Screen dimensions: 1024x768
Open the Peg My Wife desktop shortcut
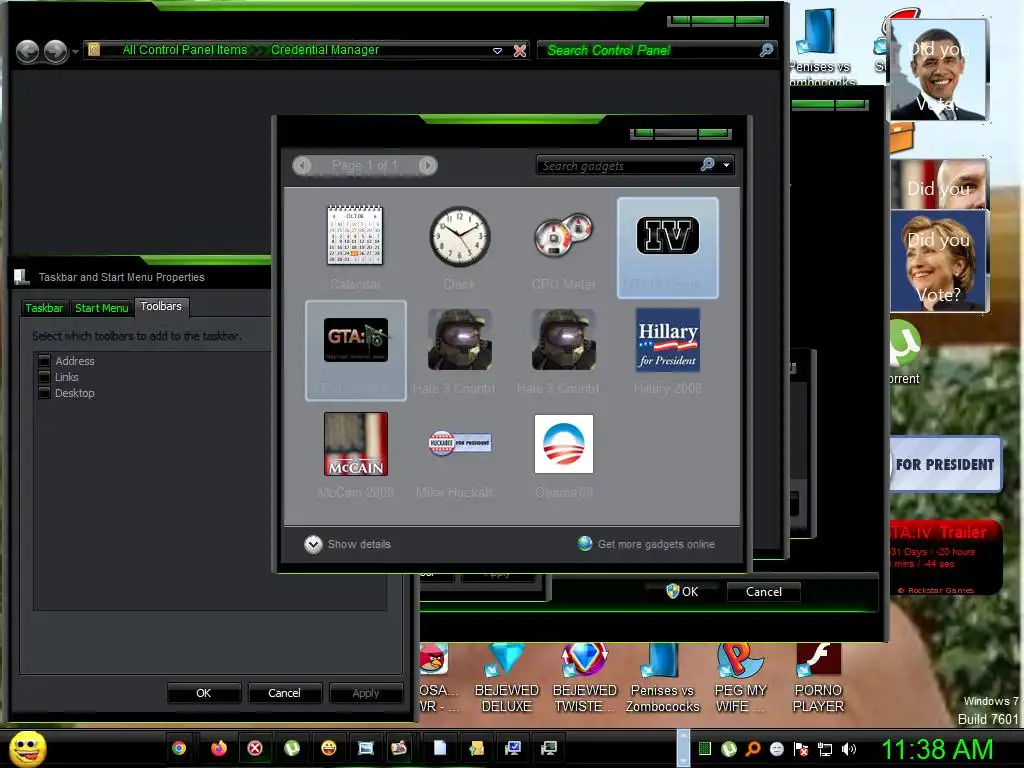click(x=740, y=678)
